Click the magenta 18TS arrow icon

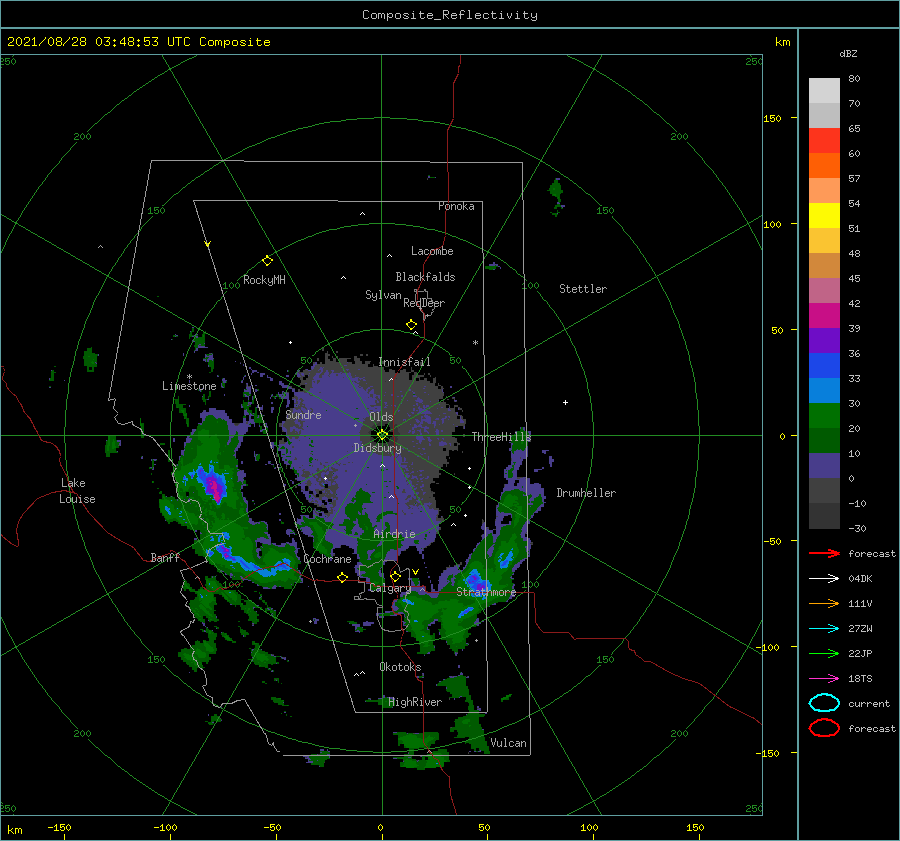(824, 679)
